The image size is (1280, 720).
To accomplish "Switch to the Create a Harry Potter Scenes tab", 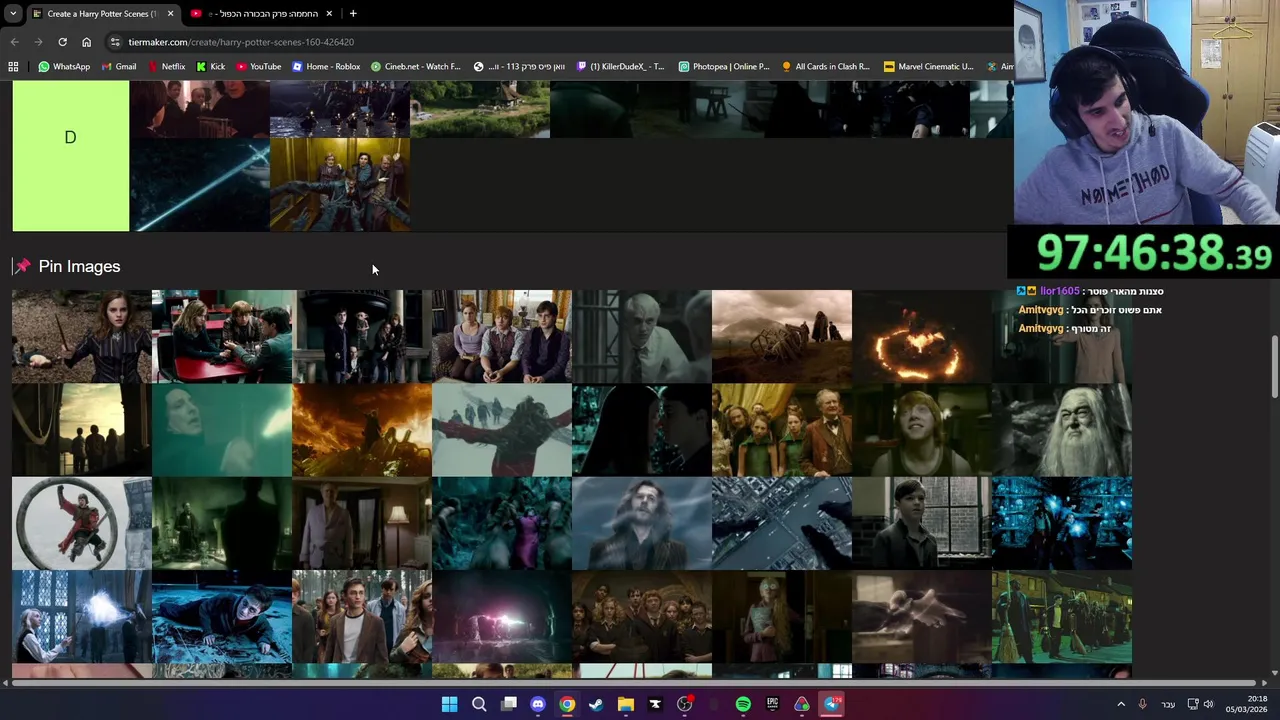I will pyautogui.click(x=103, y=13).
